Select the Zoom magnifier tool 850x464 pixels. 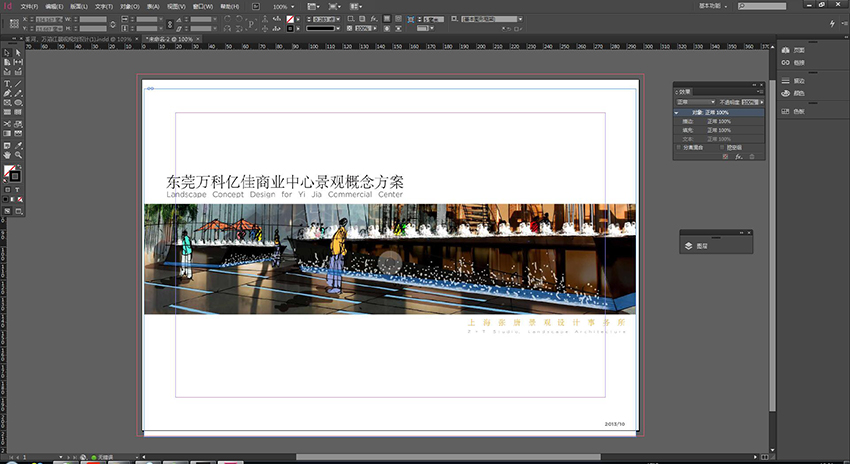(18, 154)
